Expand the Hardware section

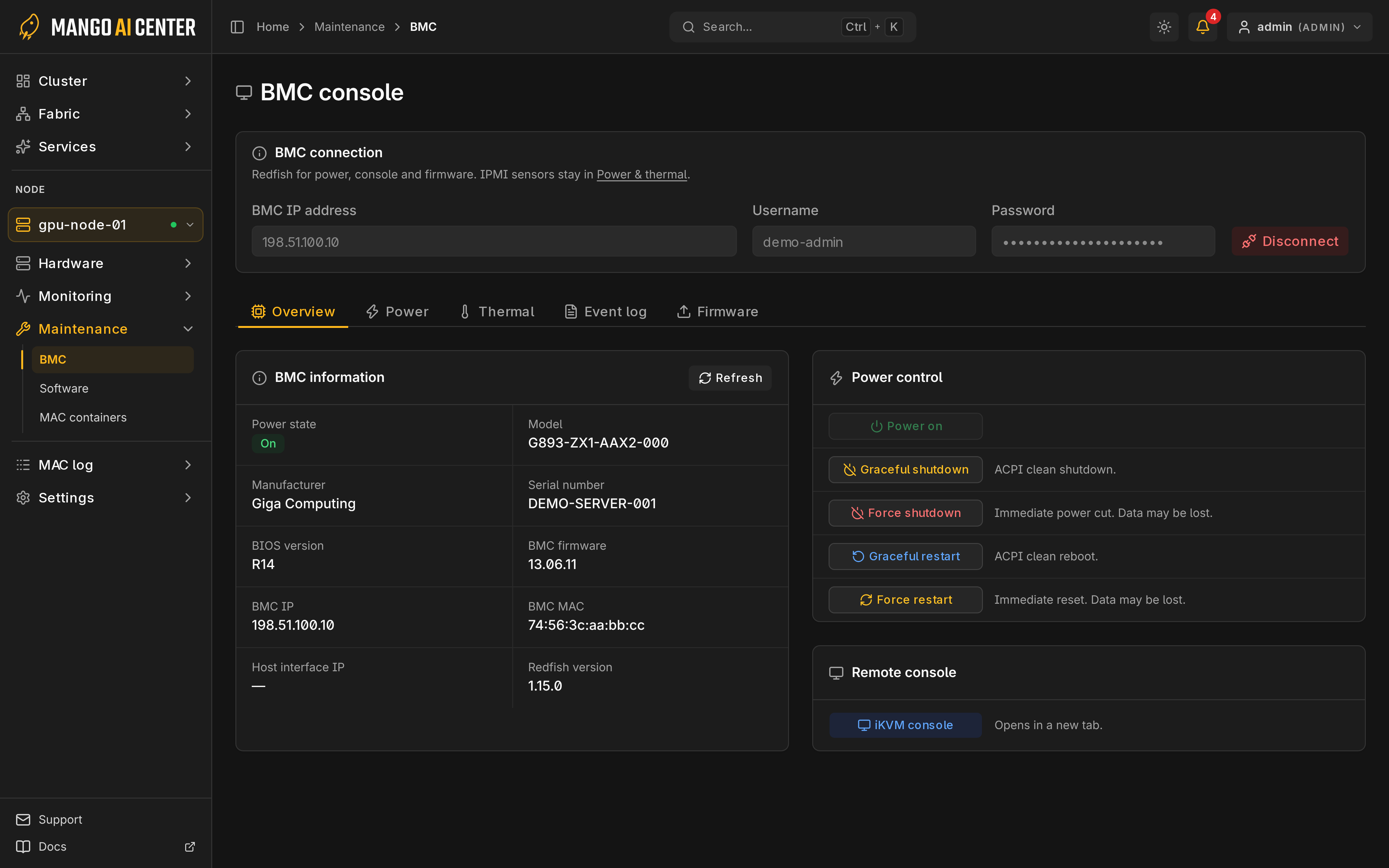(x=105, y=263)
